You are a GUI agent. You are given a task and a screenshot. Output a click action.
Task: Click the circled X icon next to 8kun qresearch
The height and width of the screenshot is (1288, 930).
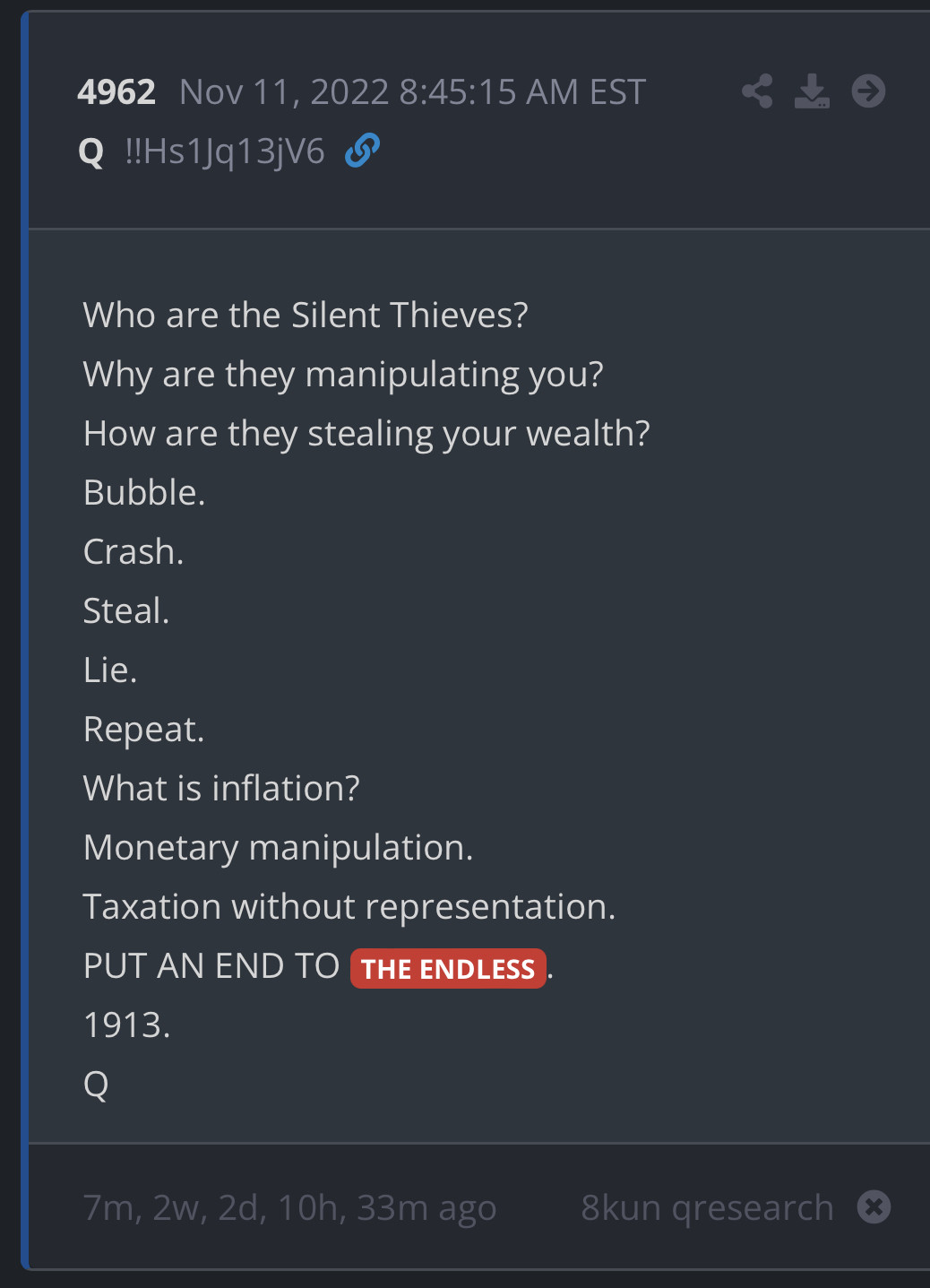(x=874, y=1207)
